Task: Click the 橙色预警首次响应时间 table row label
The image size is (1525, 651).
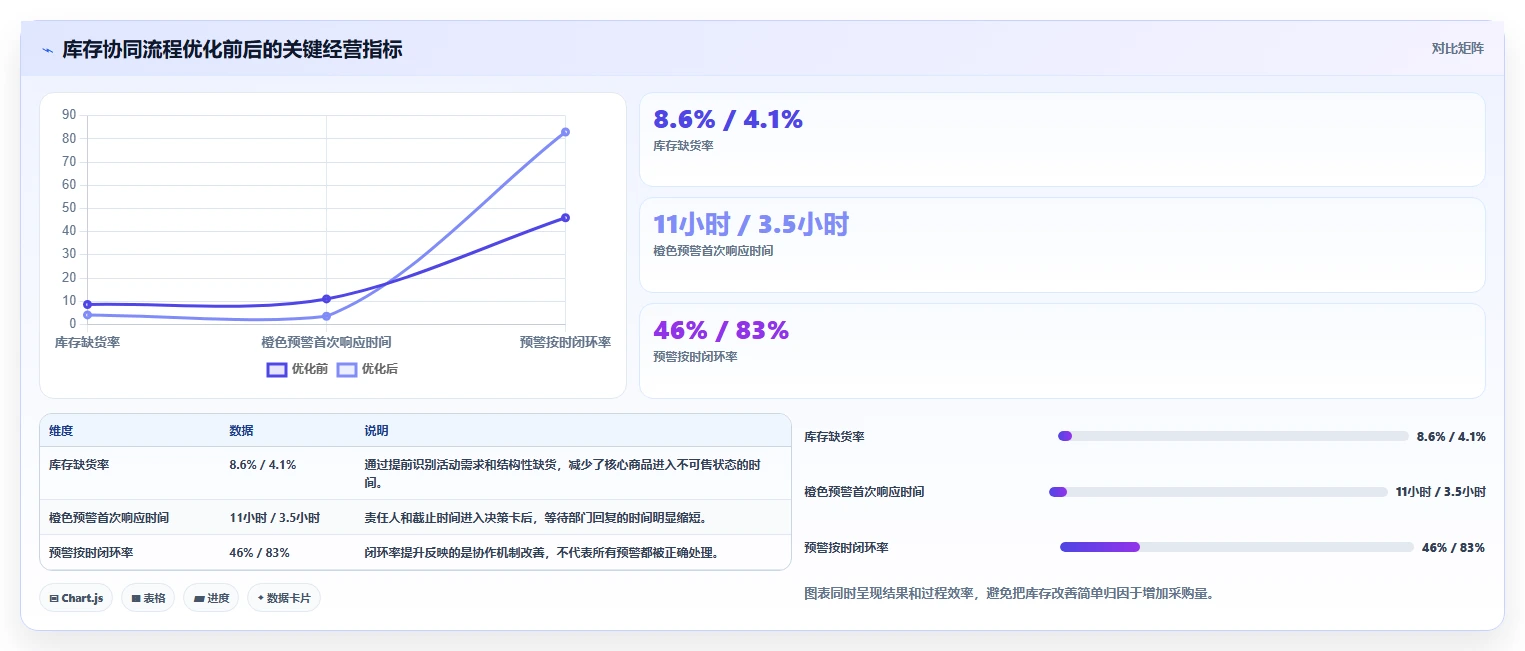Action: coord(109,518)
